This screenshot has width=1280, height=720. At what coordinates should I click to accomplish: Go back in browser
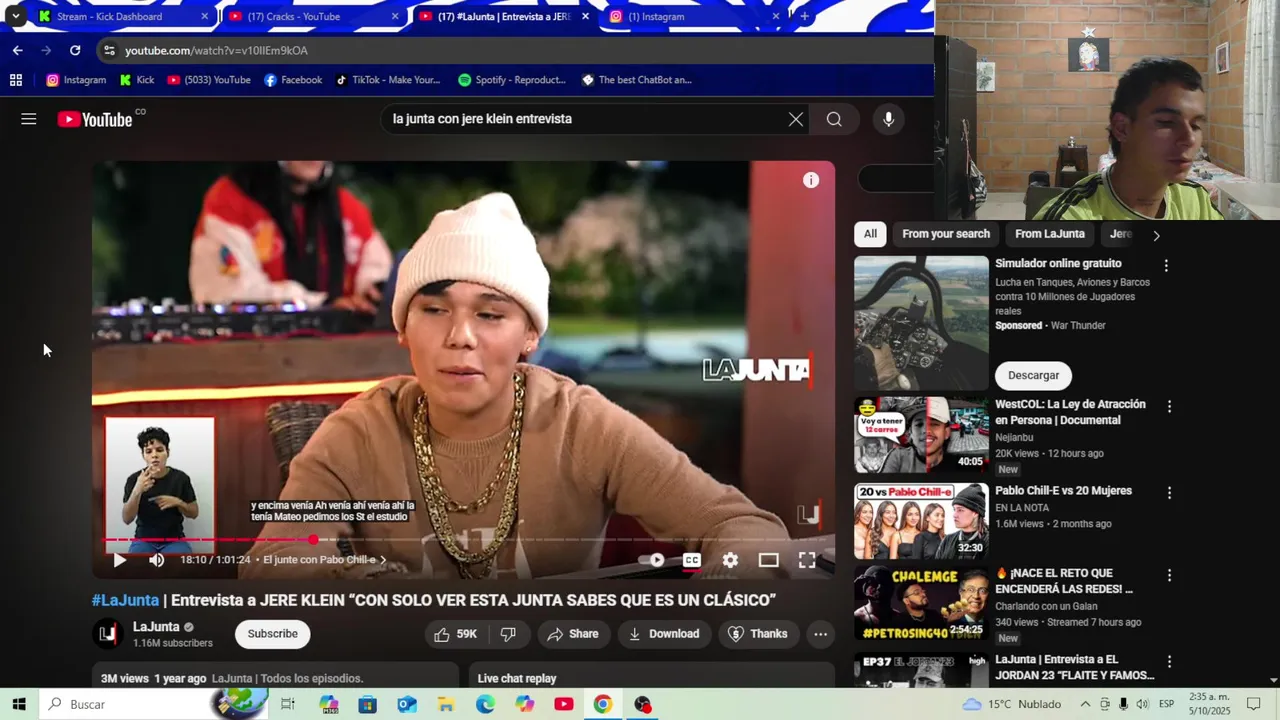coord(17,50)
